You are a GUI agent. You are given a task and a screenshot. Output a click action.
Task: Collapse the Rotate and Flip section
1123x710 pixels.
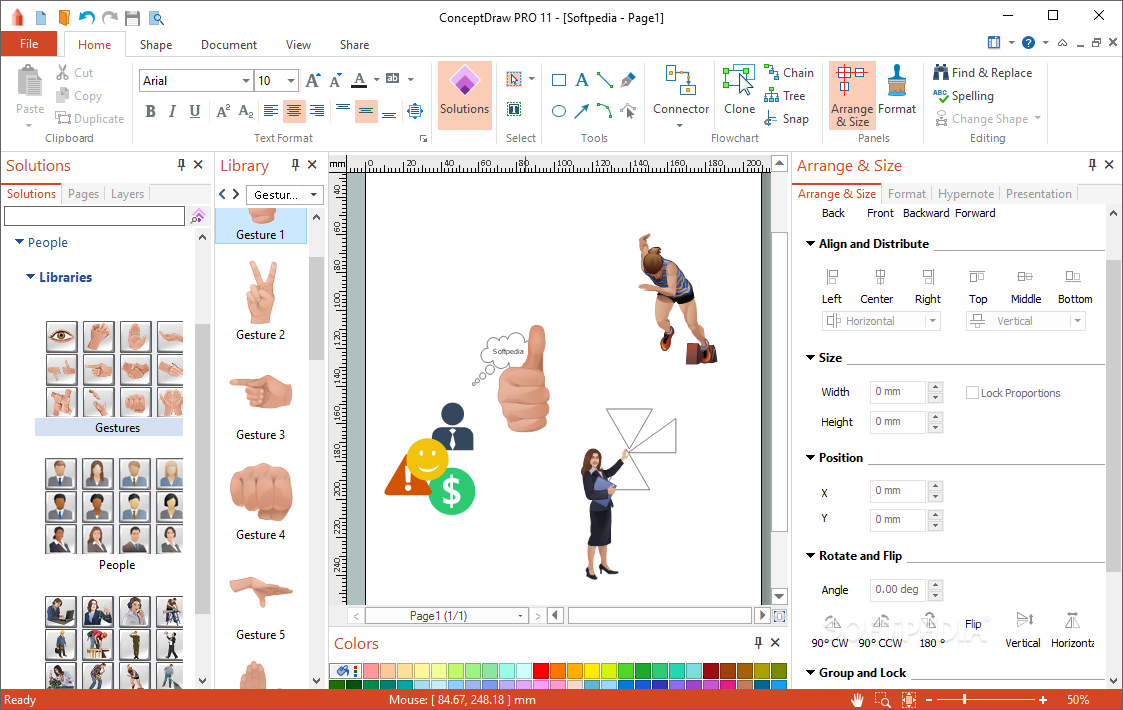point(810,555)
